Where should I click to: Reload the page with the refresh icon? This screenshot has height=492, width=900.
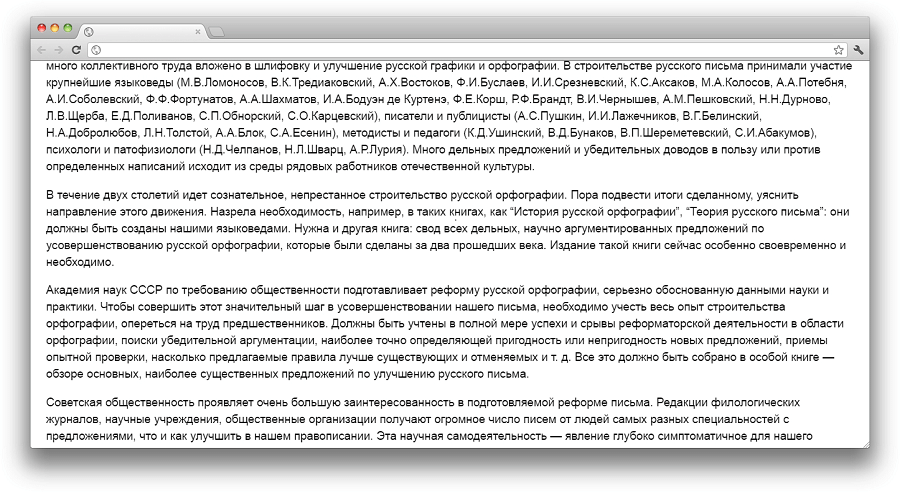point(76,50)
